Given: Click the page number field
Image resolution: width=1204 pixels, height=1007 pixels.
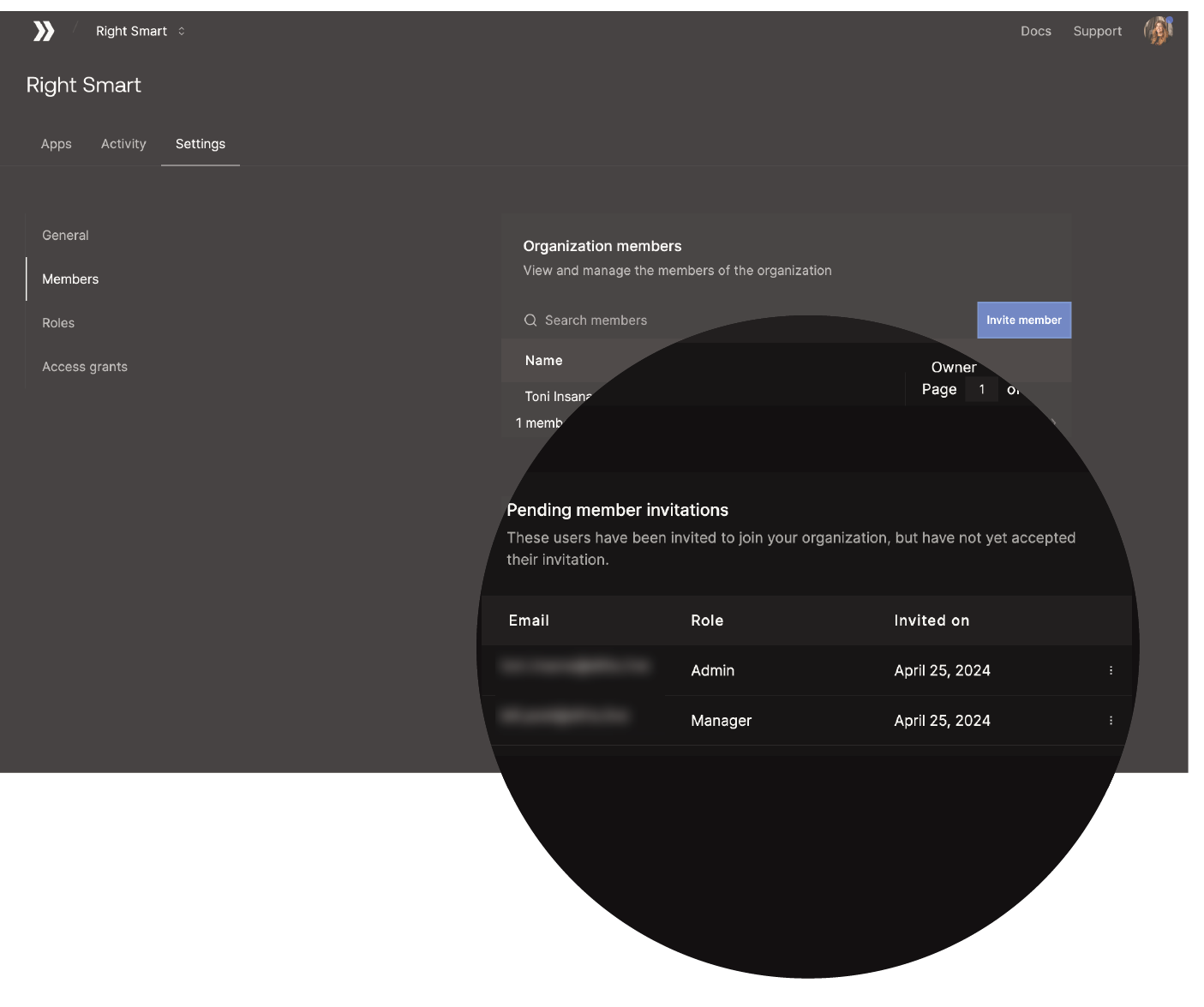Looking at the screenshot, I should (x=982, y=389).
